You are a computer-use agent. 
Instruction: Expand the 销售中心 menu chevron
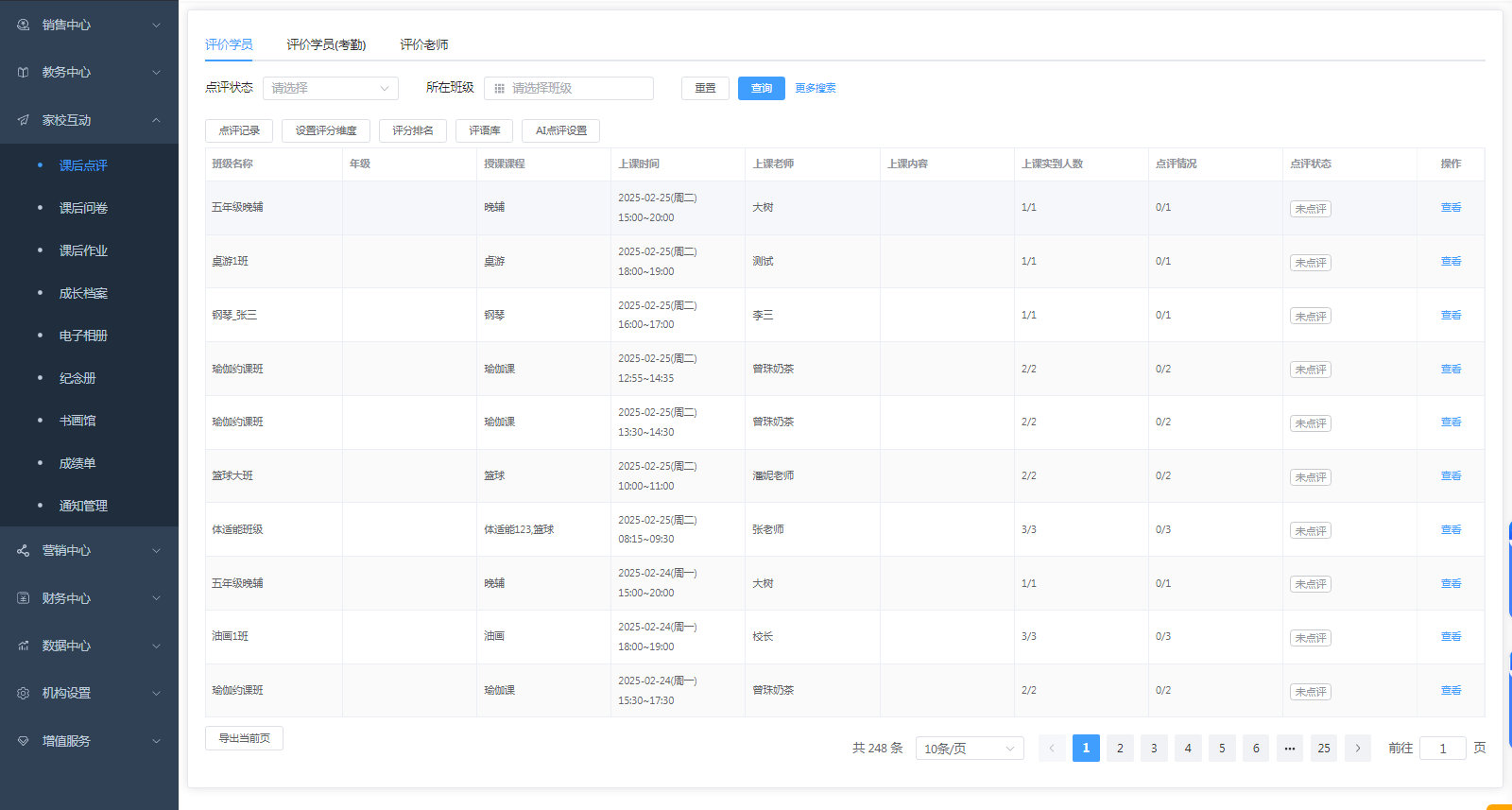[x=157, y=25]
